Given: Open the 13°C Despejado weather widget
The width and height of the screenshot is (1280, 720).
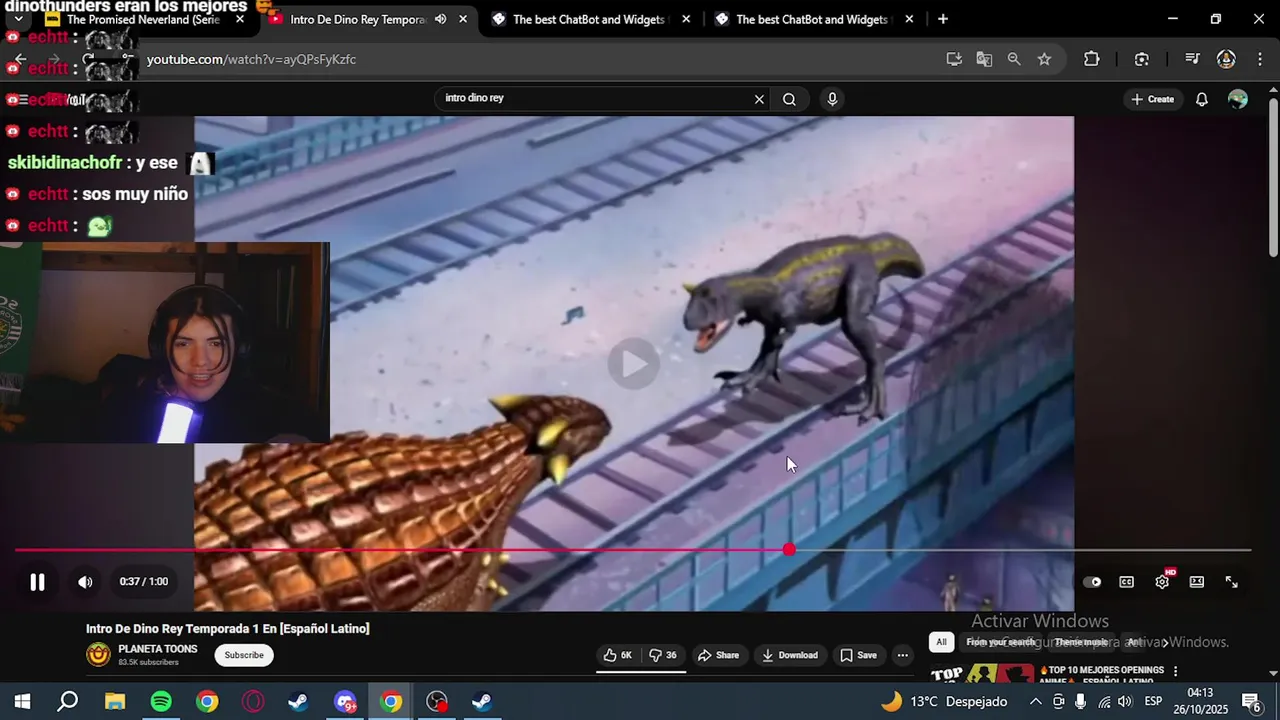Looking at the screenshot, I should [943, 702].
